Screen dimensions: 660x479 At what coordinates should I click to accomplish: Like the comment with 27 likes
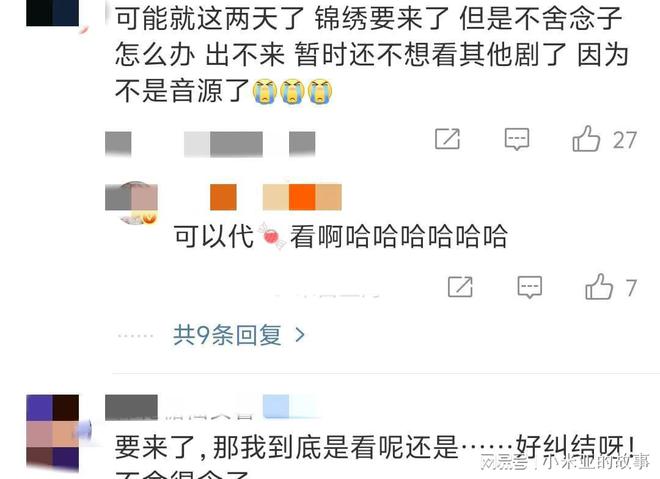coord(586,138)
